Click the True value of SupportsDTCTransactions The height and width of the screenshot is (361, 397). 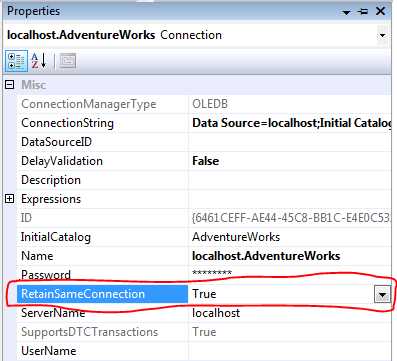204,332
